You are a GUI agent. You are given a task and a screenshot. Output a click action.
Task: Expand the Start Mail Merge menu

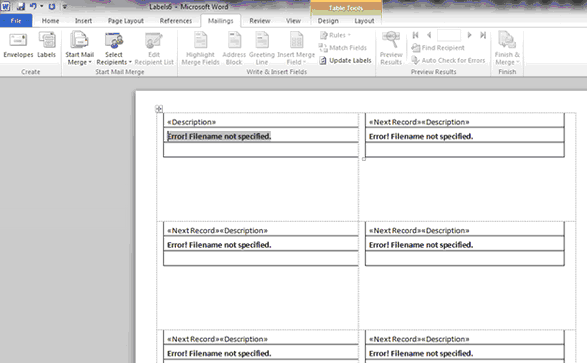pos(79,49)
